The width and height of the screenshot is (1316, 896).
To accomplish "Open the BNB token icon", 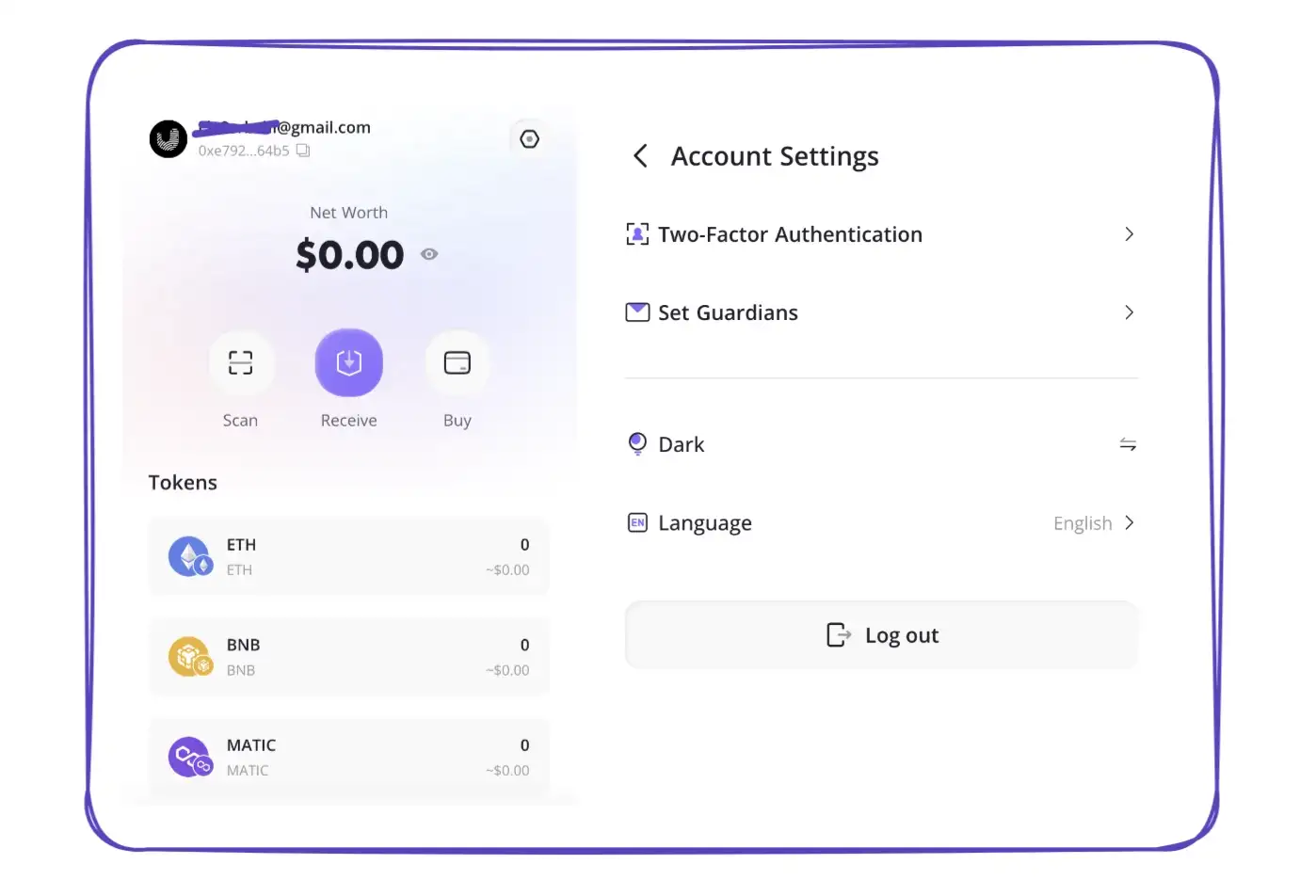I will pos(190,657).
